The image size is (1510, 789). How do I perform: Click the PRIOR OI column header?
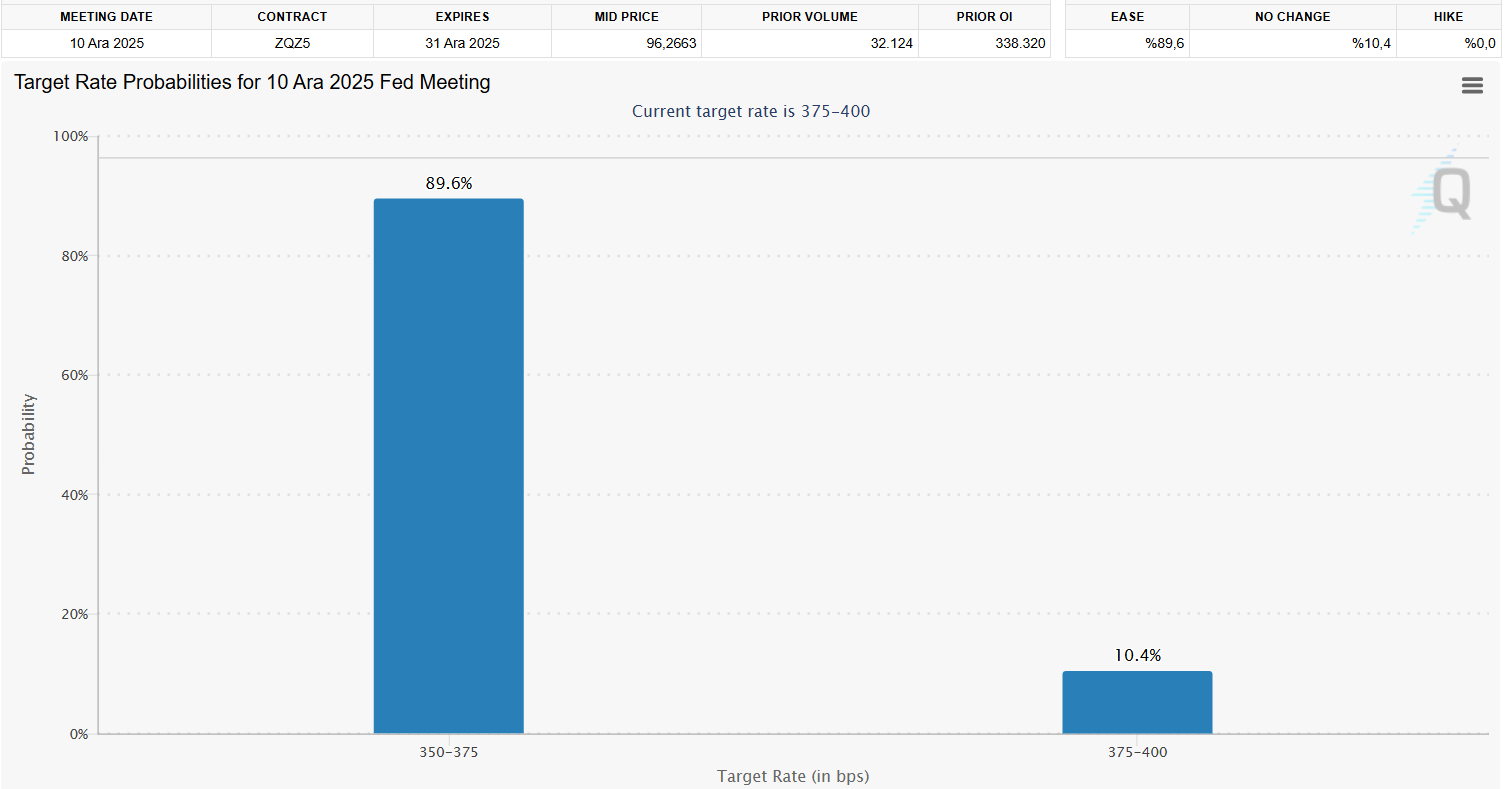click(x=984, y=17)
